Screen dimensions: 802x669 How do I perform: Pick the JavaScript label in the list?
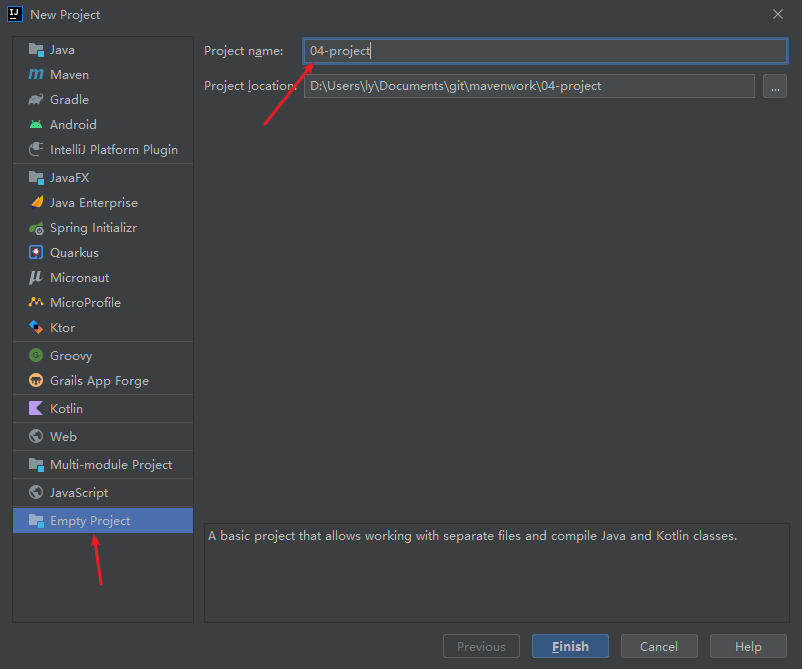pyautogui.click(x=79, y=493)
